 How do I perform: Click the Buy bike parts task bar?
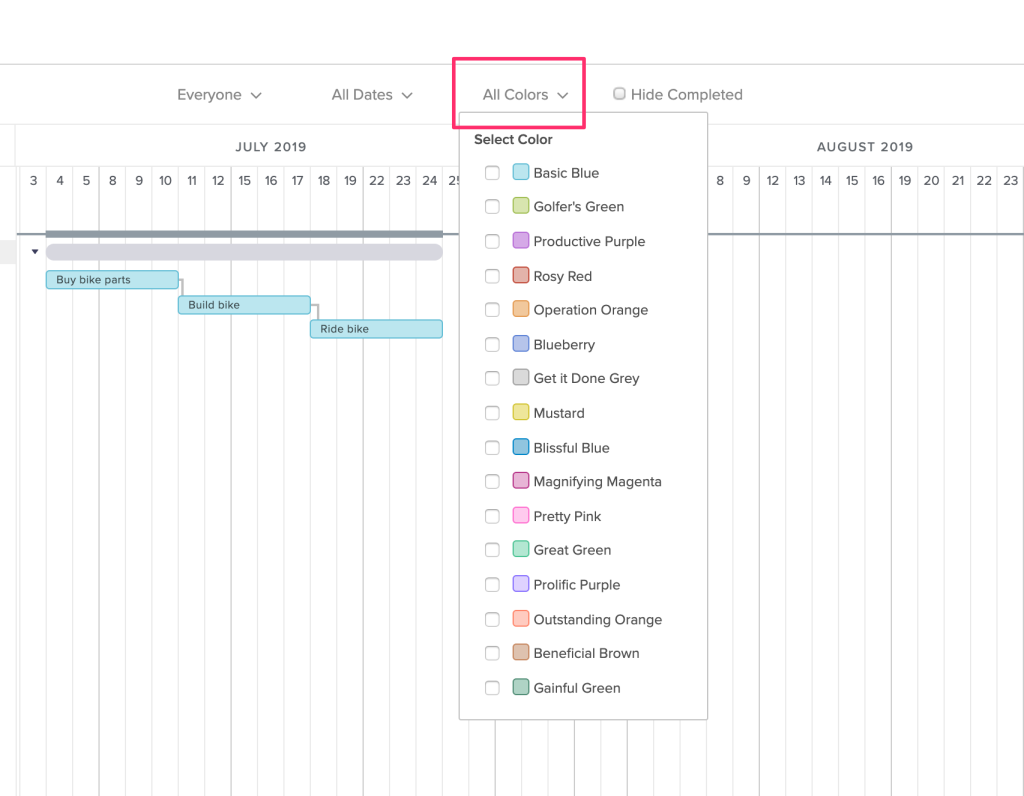(x=112, y=280)
